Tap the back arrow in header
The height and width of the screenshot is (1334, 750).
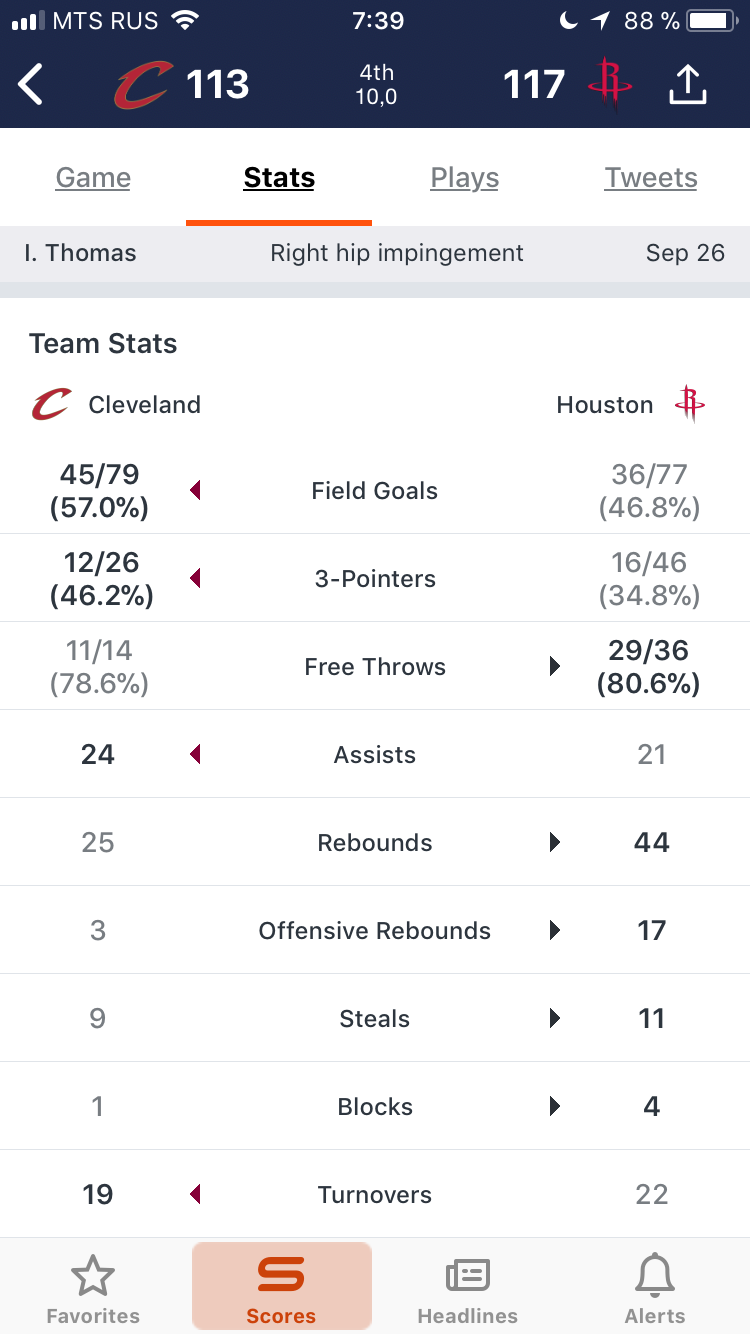(x=31, y=84)
